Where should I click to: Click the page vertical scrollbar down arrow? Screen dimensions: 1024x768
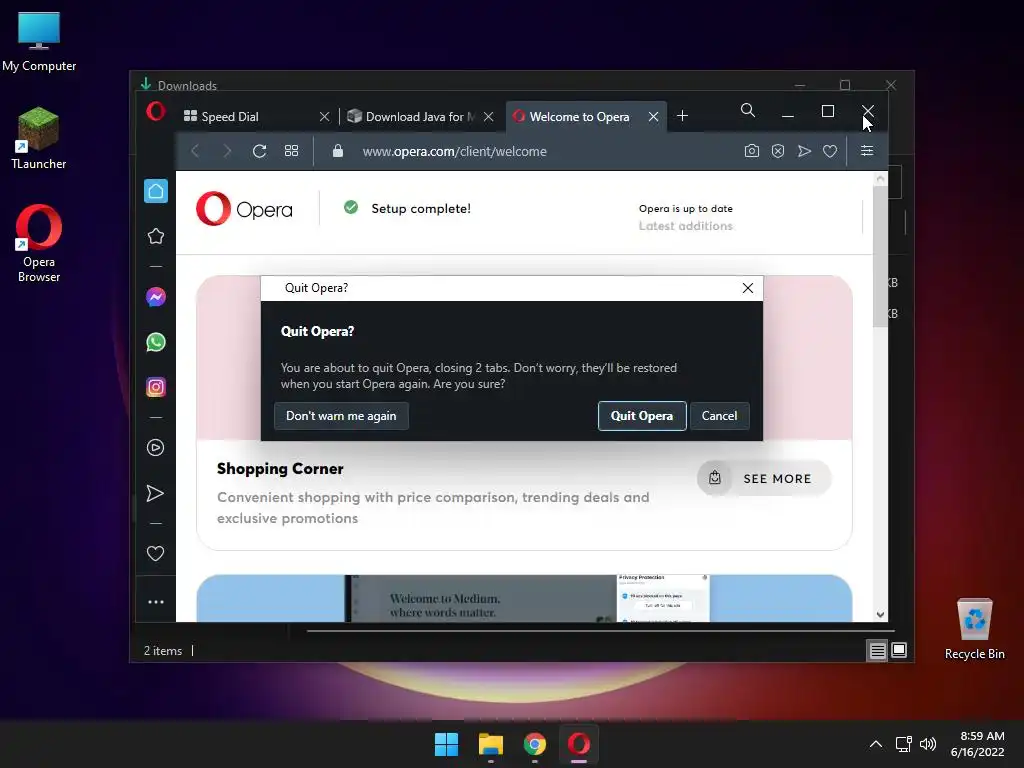coord(880,615)
